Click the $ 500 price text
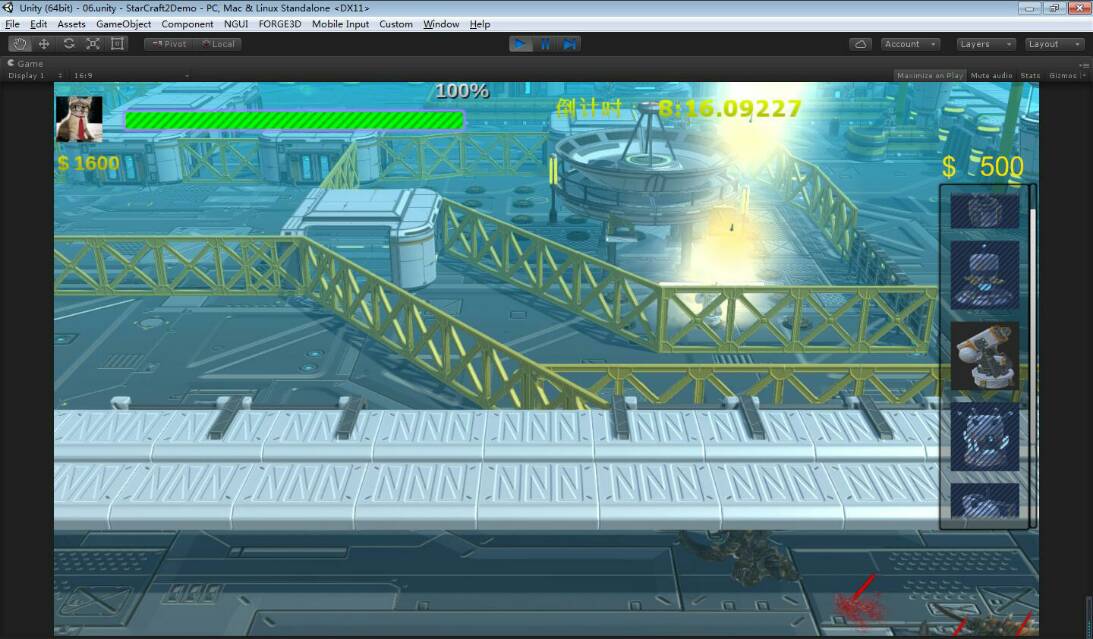This screenshot has width=1093, height=639. 983,167
